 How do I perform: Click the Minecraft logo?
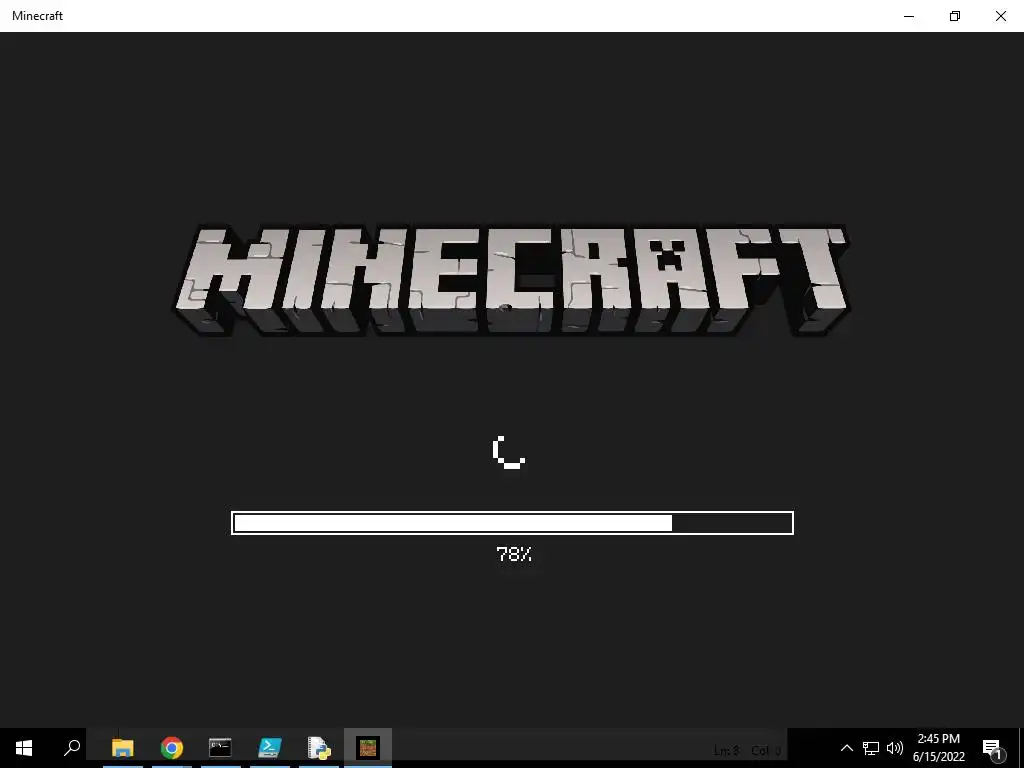click(x=511, y=280)
